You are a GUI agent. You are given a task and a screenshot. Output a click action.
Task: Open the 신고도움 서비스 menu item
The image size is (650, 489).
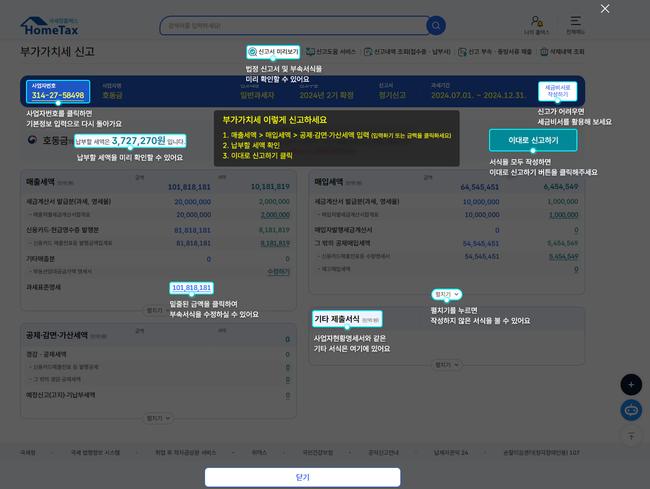[330, 51]
